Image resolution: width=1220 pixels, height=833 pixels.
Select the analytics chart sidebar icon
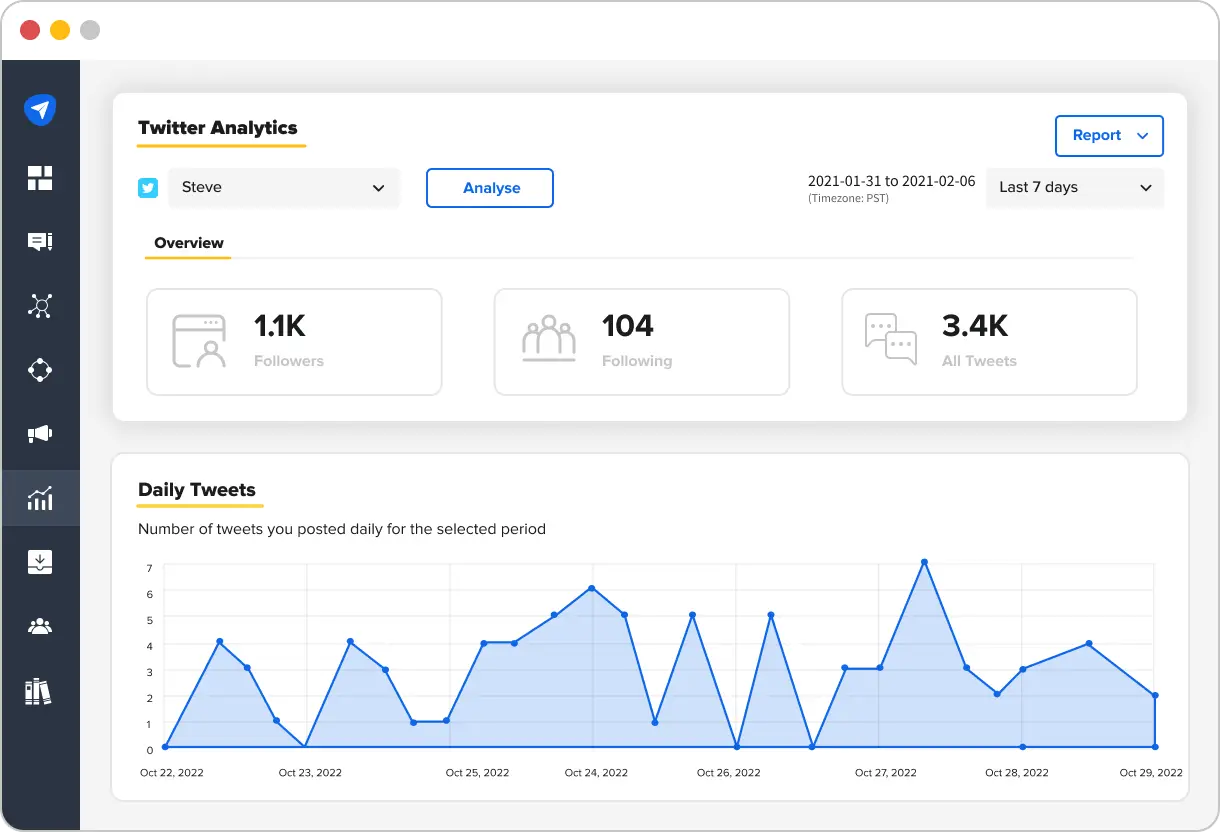tap(40, 498)
